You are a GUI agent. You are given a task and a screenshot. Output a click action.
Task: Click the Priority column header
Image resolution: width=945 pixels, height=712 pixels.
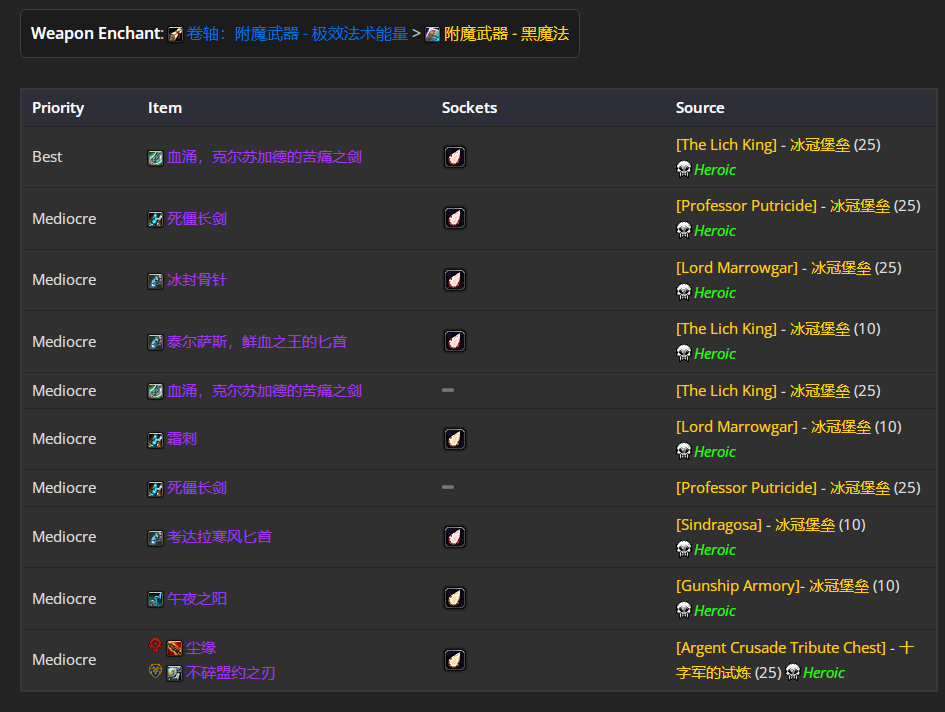point(58,108)
